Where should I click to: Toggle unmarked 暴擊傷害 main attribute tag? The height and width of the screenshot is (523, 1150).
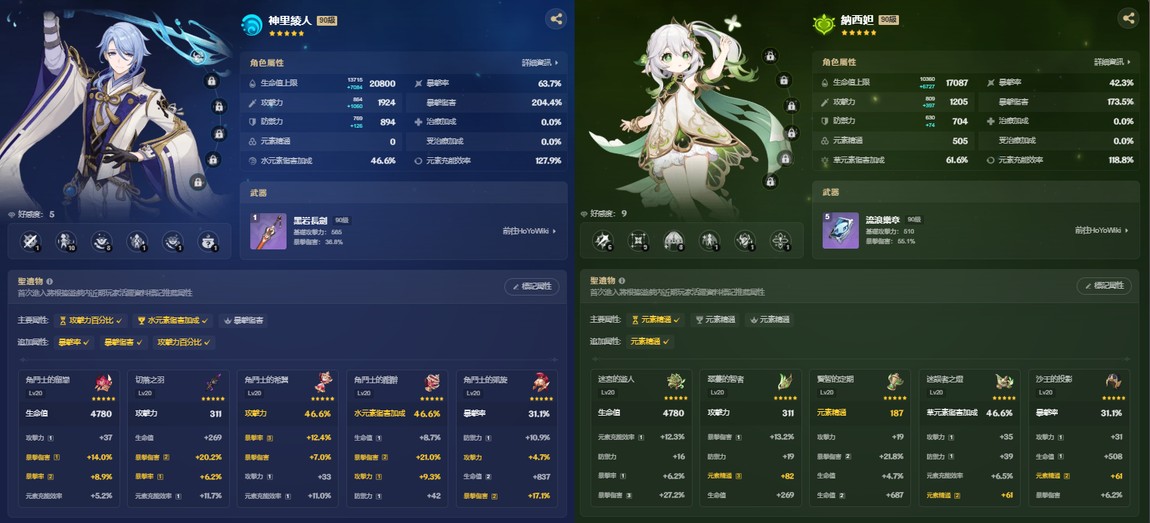point(244,321)
